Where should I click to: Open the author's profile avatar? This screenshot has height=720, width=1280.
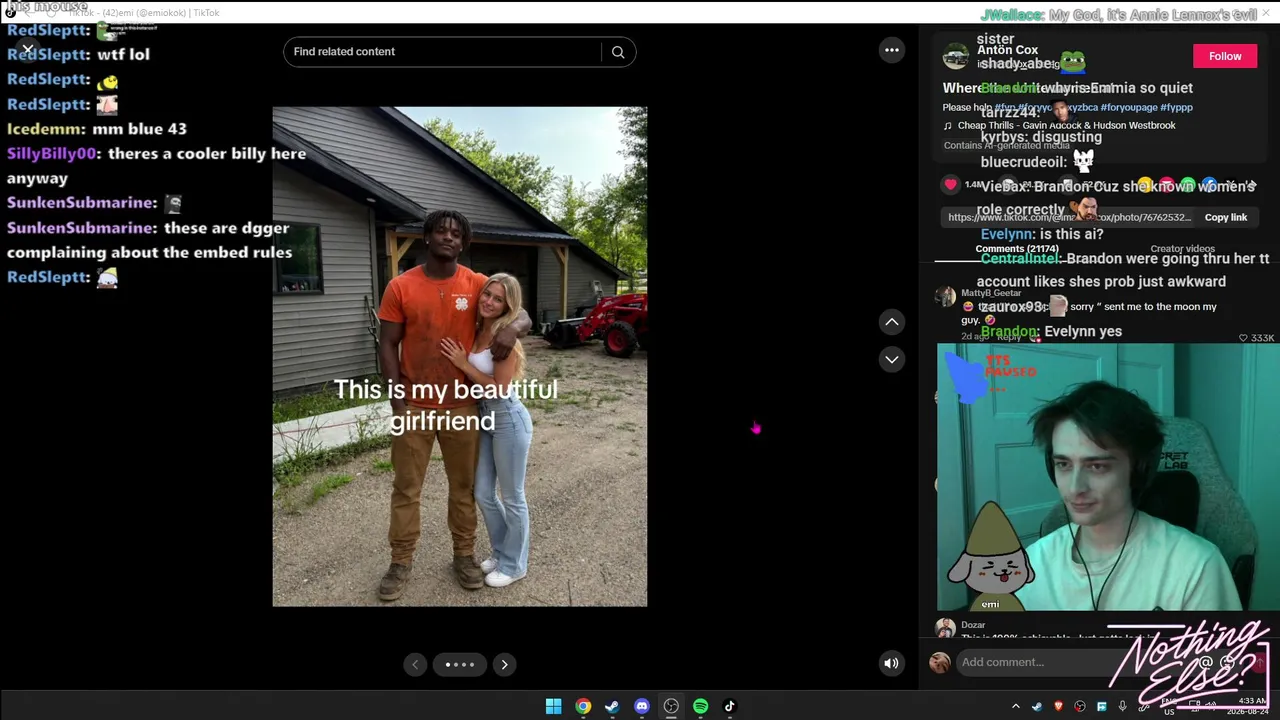point(956,56)
